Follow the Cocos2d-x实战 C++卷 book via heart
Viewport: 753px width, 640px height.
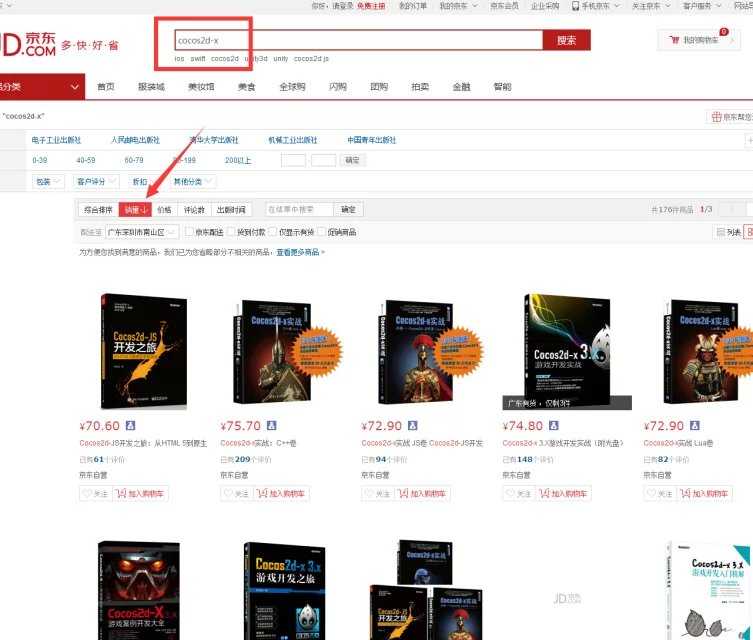coord(237,494)
